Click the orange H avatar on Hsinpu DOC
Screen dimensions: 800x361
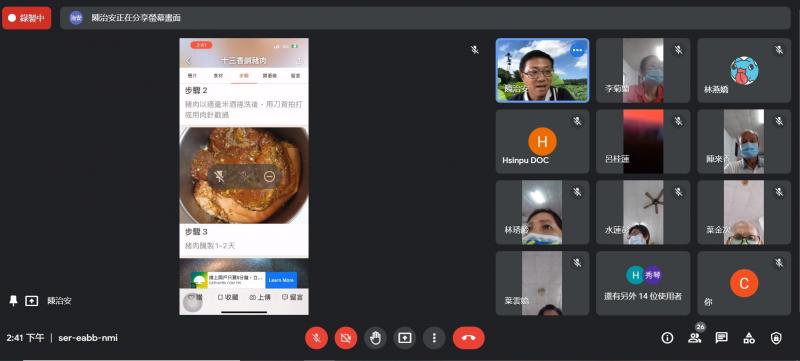point(542,141)
